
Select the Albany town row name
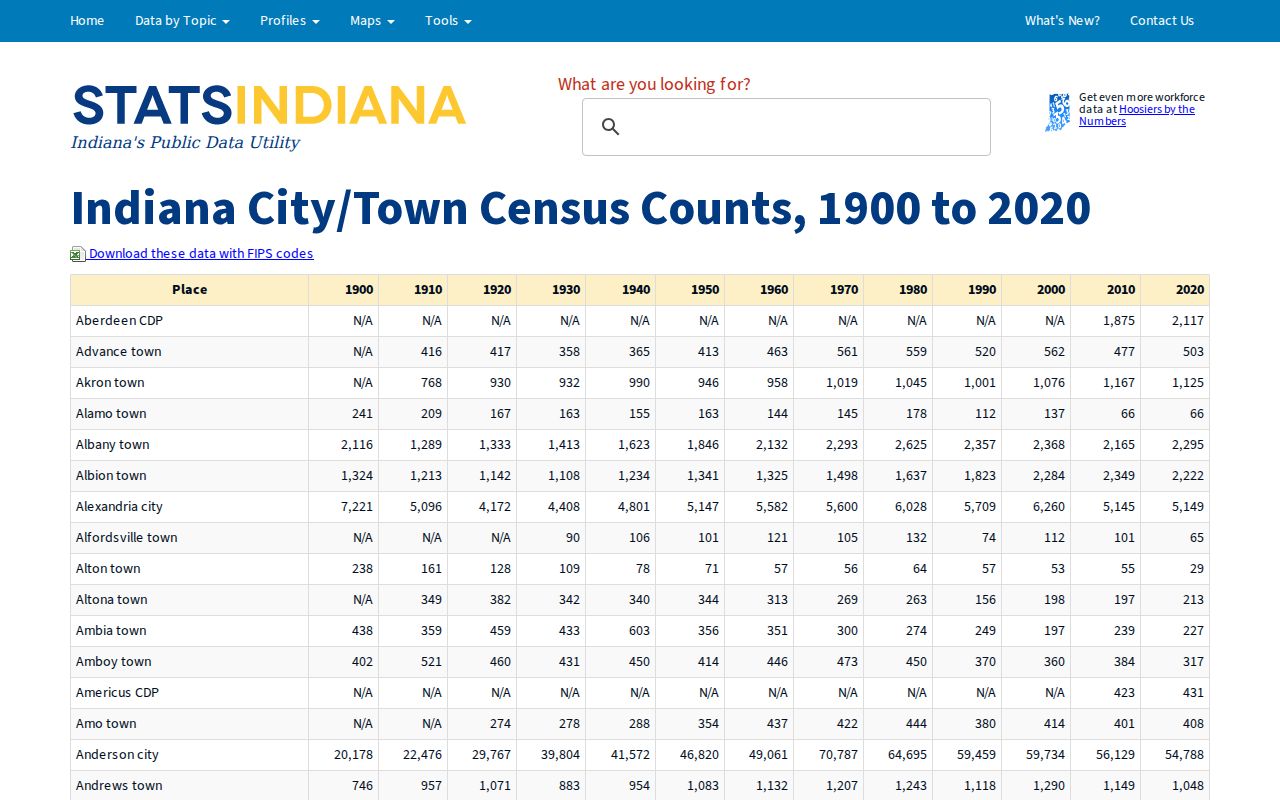click(113, 444)
